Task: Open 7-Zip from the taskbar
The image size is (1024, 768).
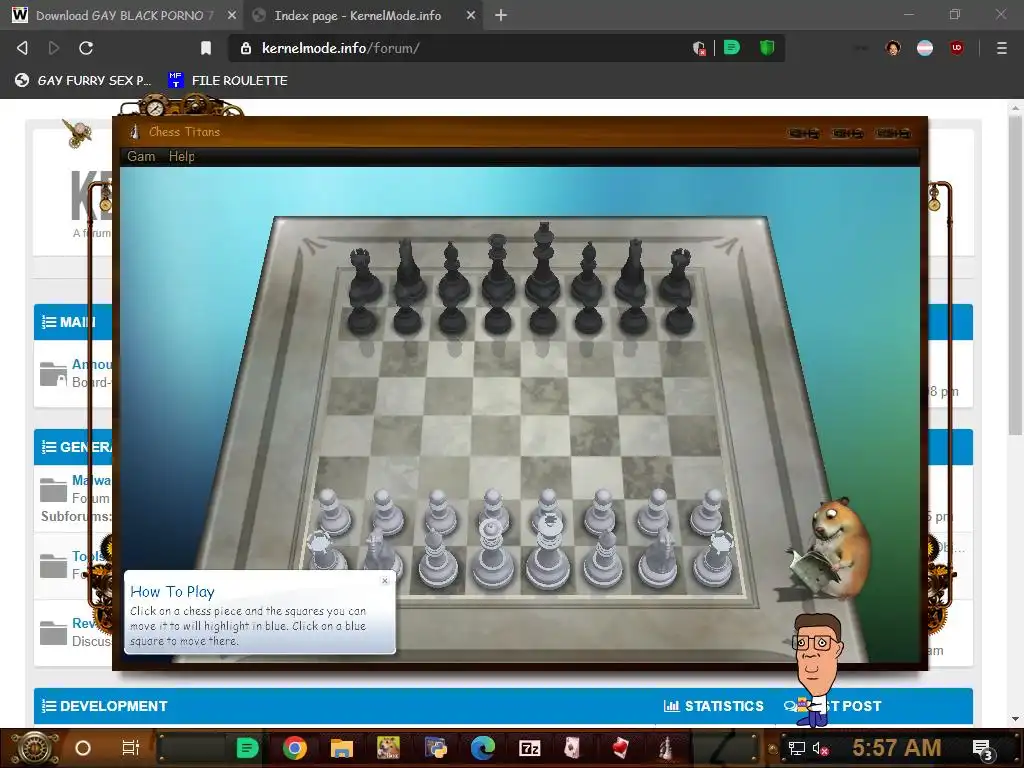Action: coord(530,748)
